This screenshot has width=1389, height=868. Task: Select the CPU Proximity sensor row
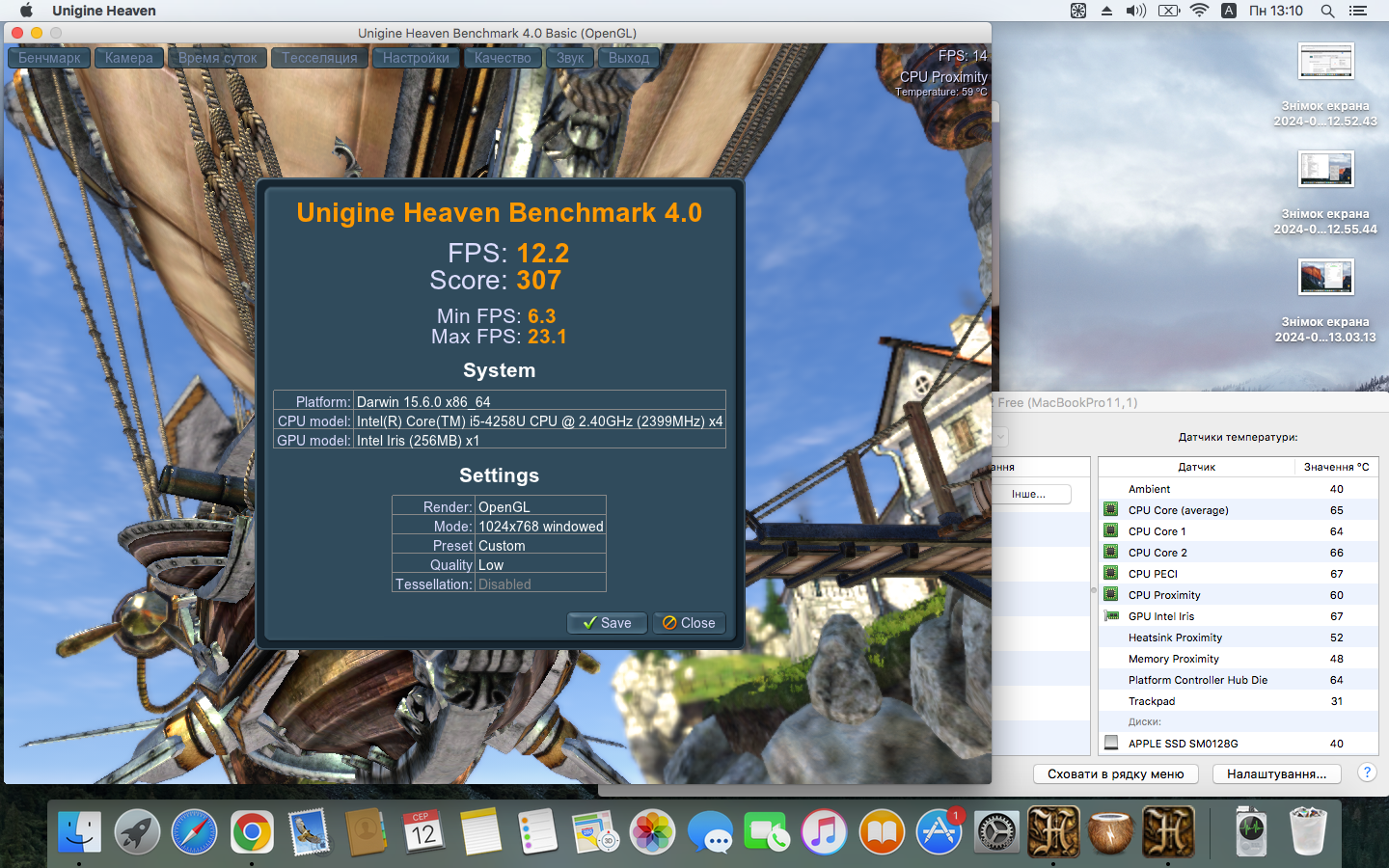(1238, 595)
